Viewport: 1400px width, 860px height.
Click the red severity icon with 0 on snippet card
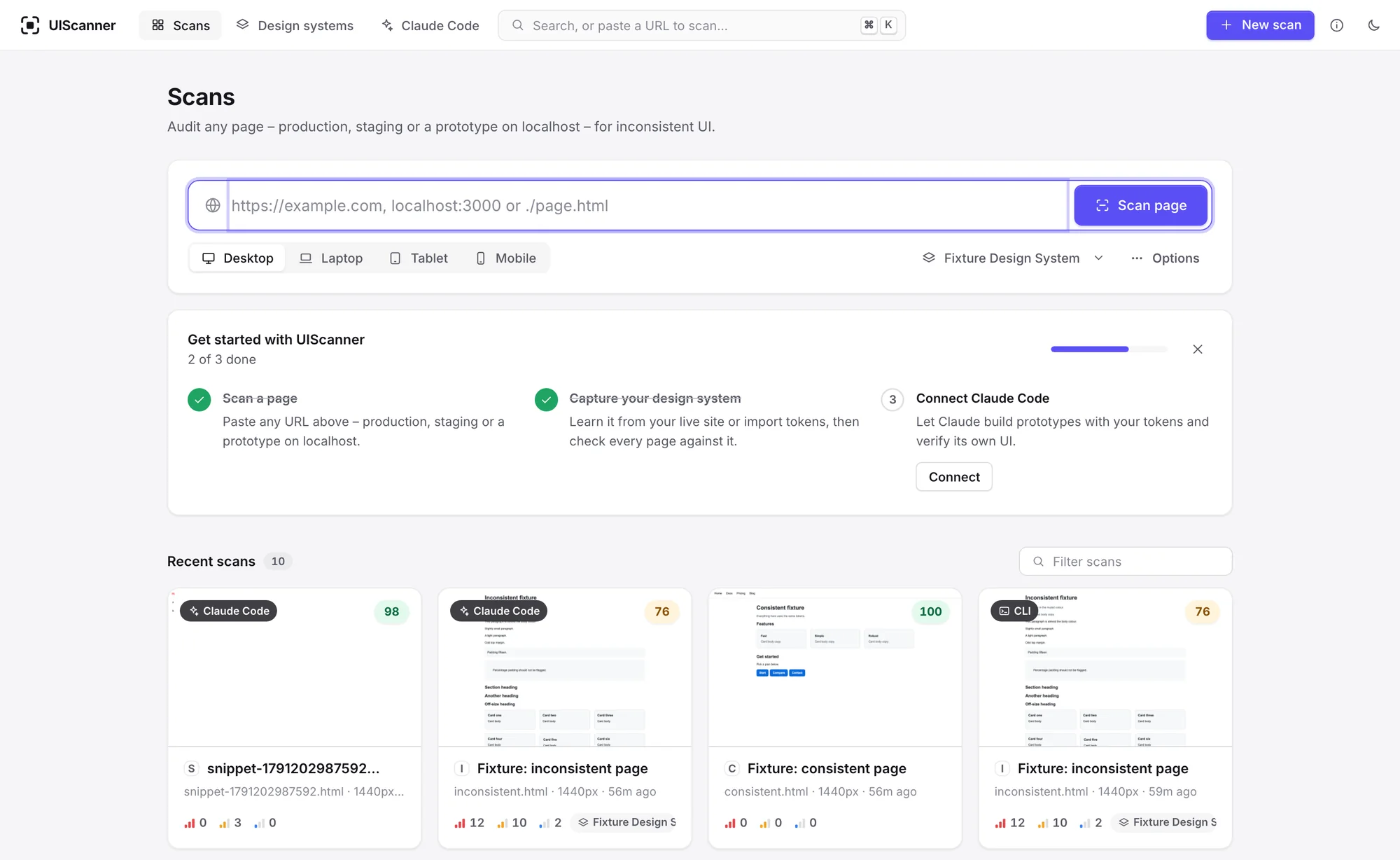[190, 823]
